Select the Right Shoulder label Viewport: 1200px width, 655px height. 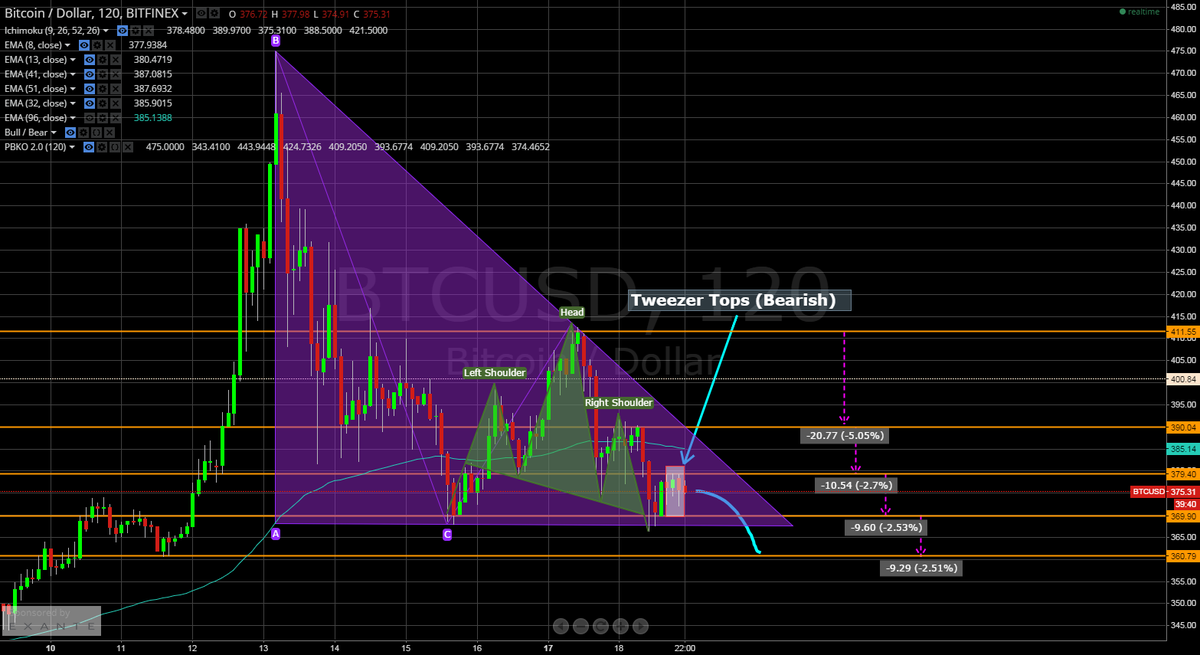(618, 403)
